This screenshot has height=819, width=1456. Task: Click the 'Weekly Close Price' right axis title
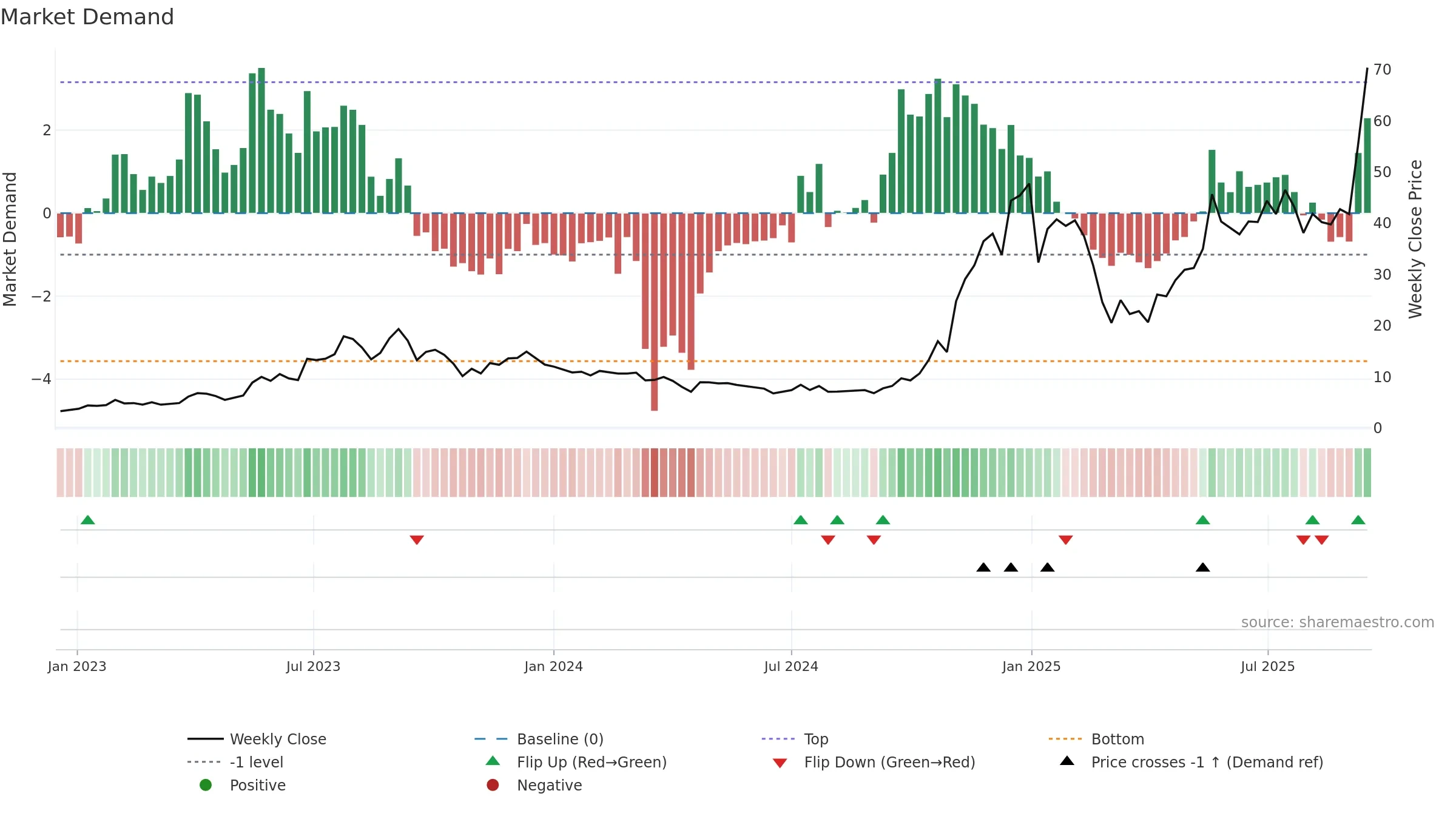coord(1415,239)
